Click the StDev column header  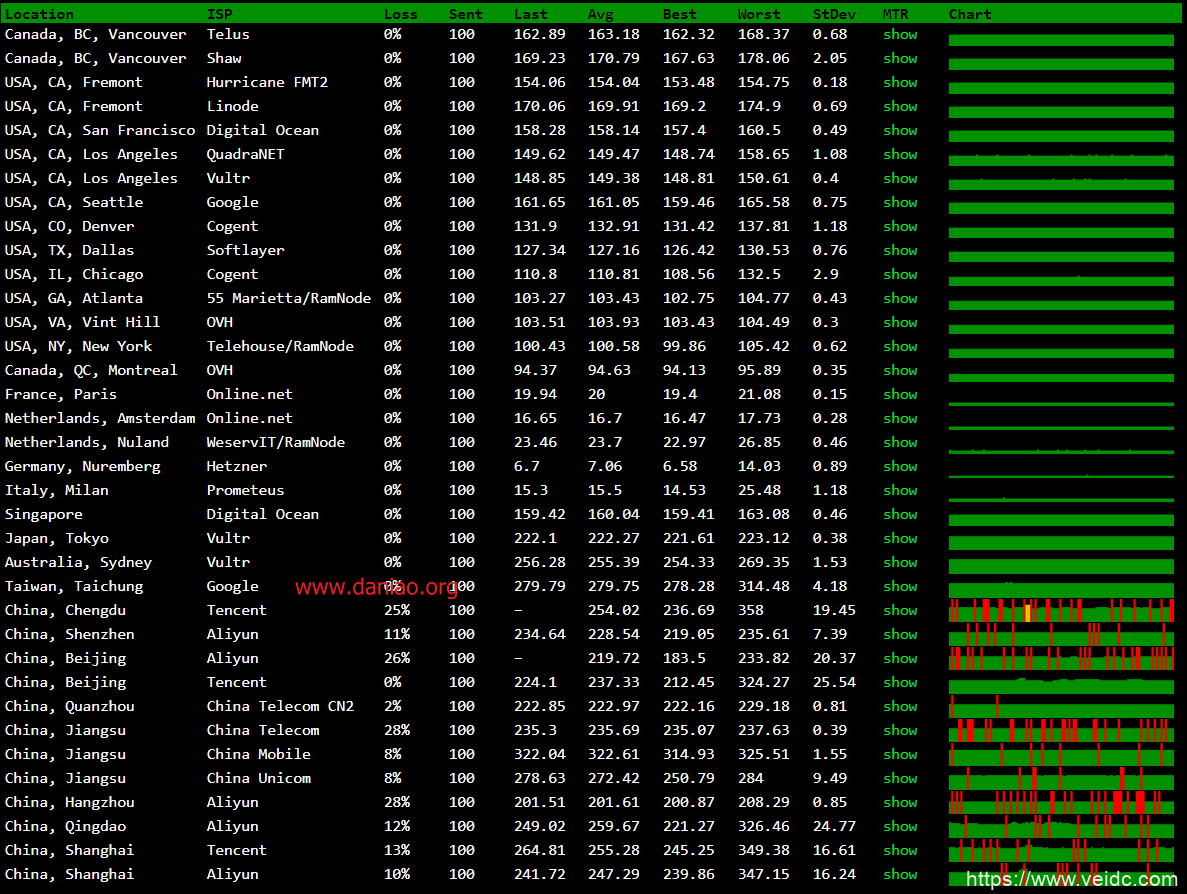833,14
